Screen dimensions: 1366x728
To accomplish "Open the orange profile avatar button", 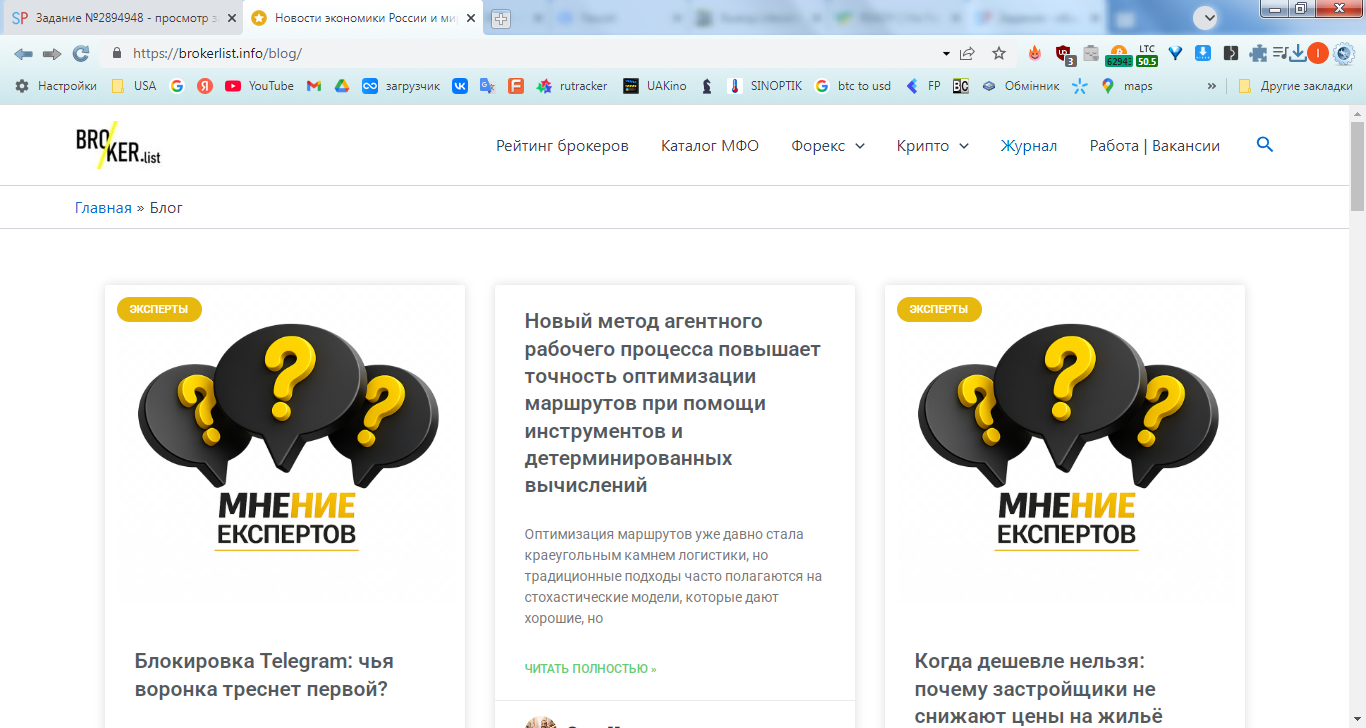I will point(1318,54).
